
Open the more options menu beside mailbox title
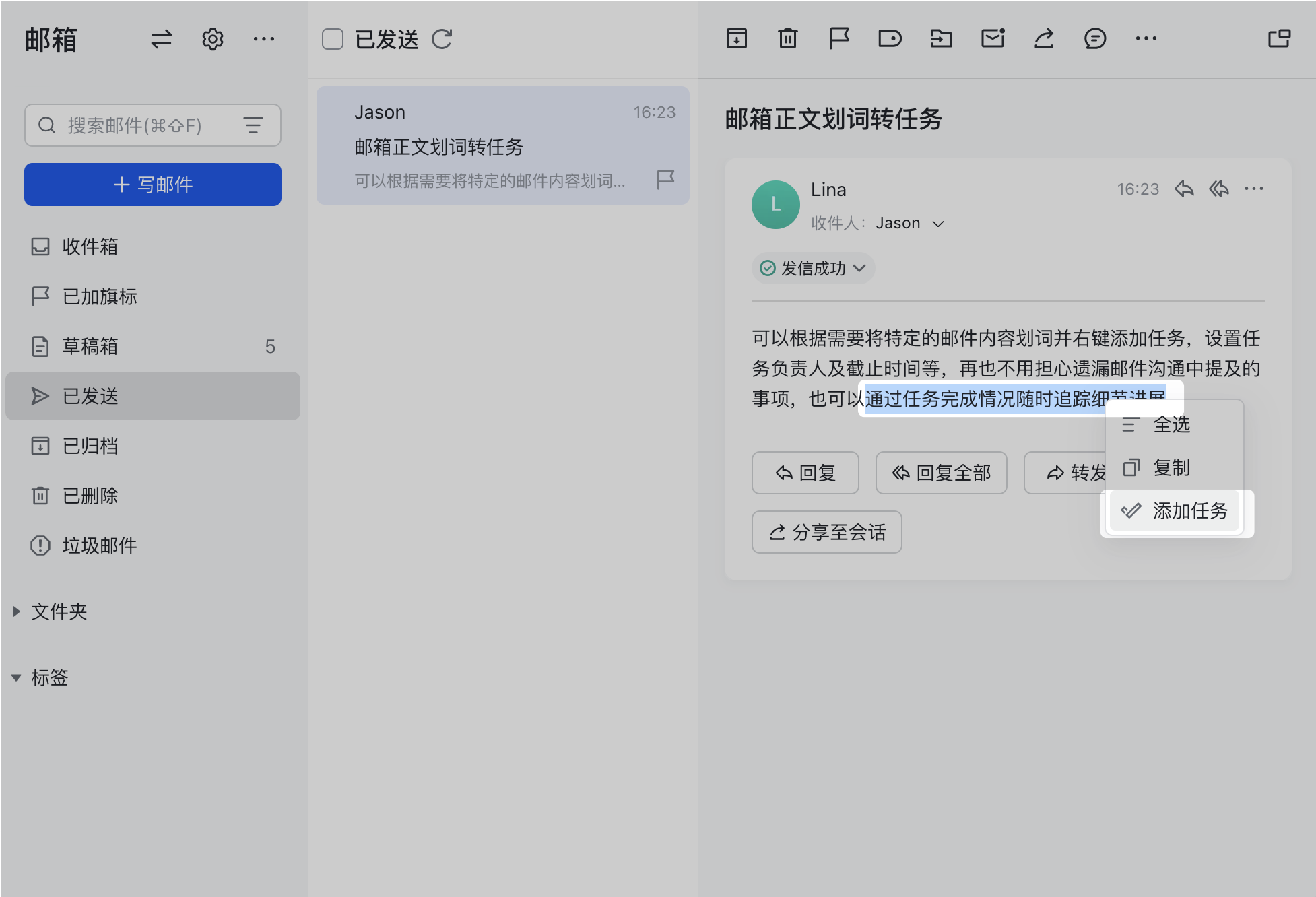click(x=264, y=39)
